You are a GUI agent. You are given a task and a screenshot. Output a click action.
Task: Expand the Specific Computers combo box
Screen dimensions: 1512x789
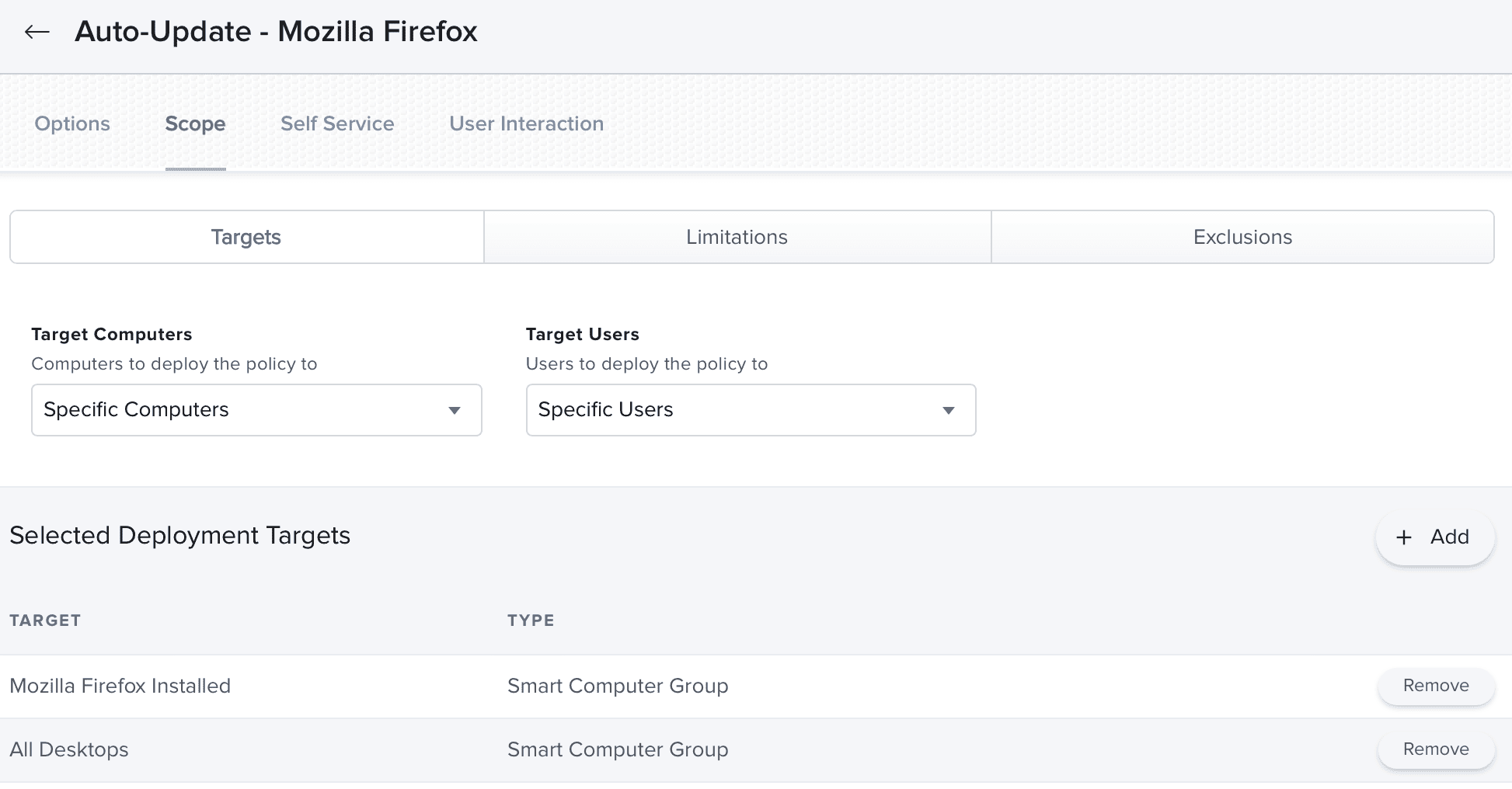(x=256, y=410)
